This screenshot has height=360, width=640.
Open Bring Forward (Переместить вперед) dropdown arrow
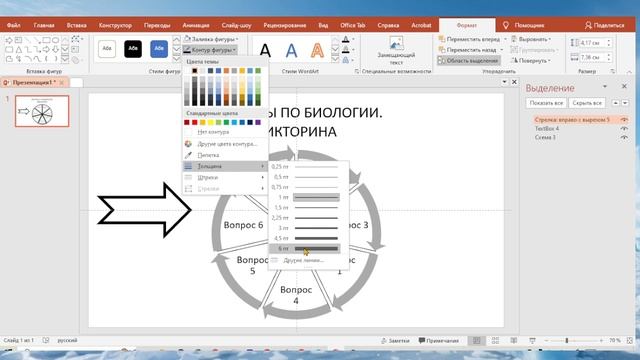(x=505, y=39)
